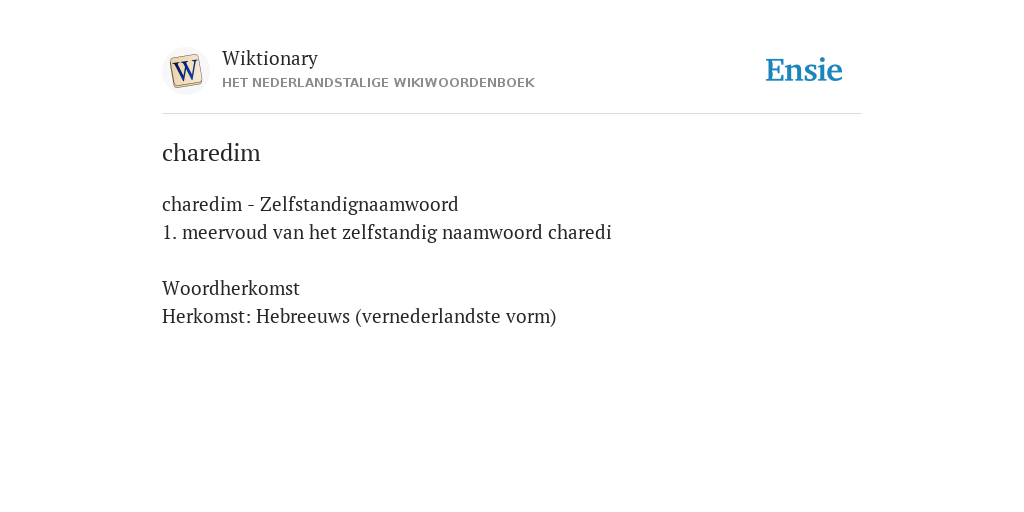
Task: Open the Ensie logo link
Action: [804, 70]
